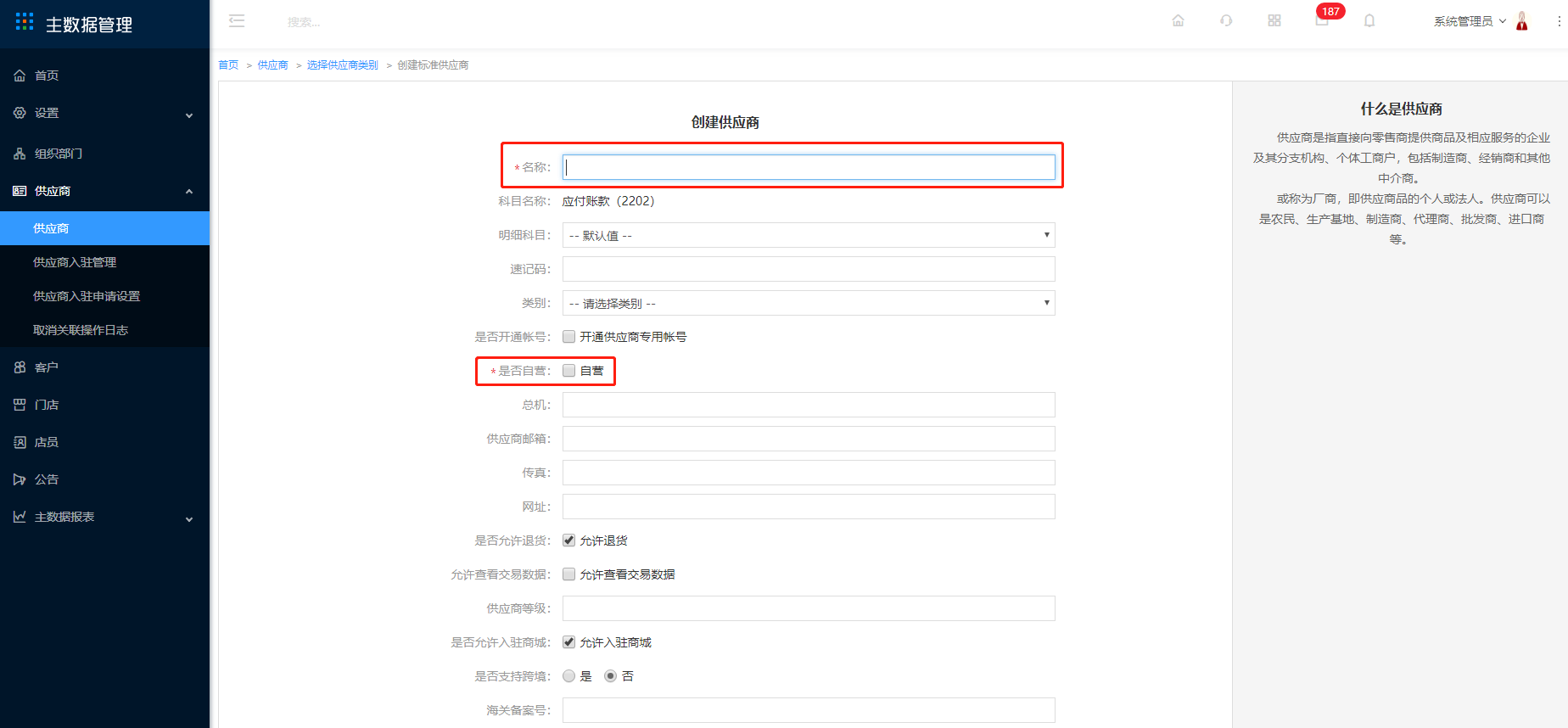This screenshot has width=1568, height=728.
Task: Open the 类别 请选择类别 dropdown
Action: tap(809, 303)
